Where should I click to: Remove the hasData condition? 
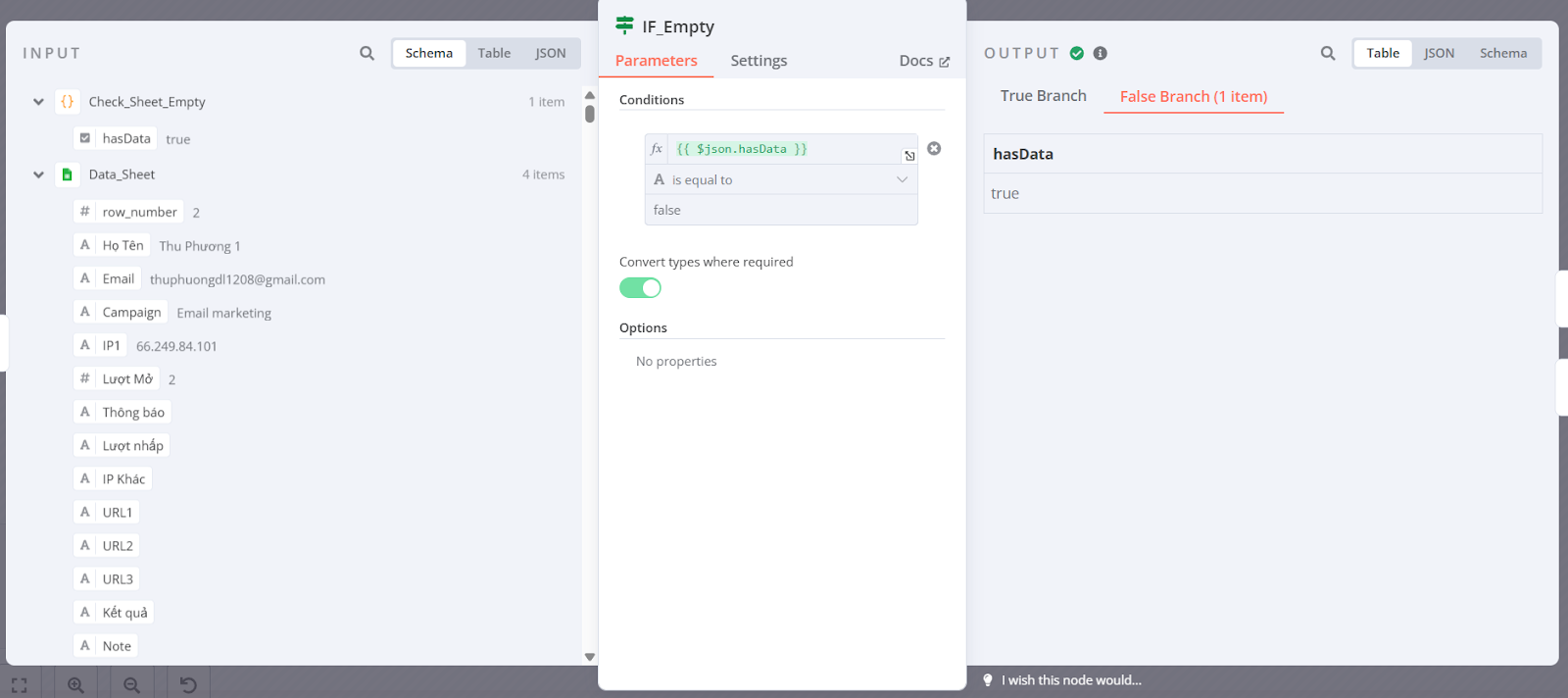pos(934,148)
